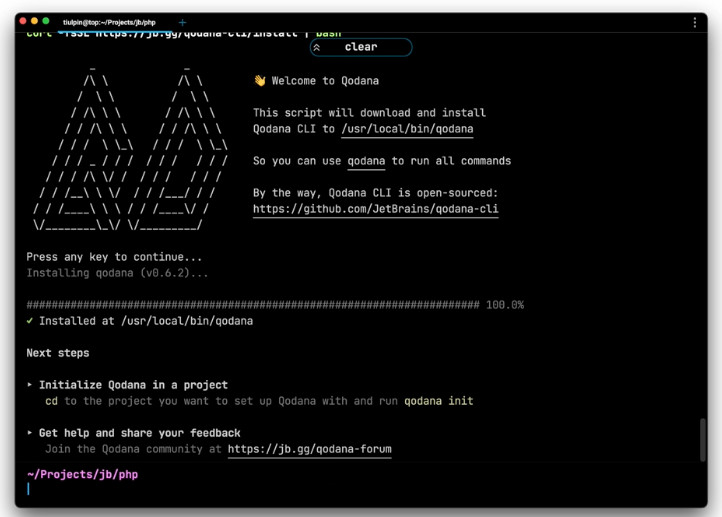Open the GitHub JetBrains/qodana-cli link
Image resolution: width=722 pixels, height=517 pixels.
pyautogui.click(x=375, y=209)
